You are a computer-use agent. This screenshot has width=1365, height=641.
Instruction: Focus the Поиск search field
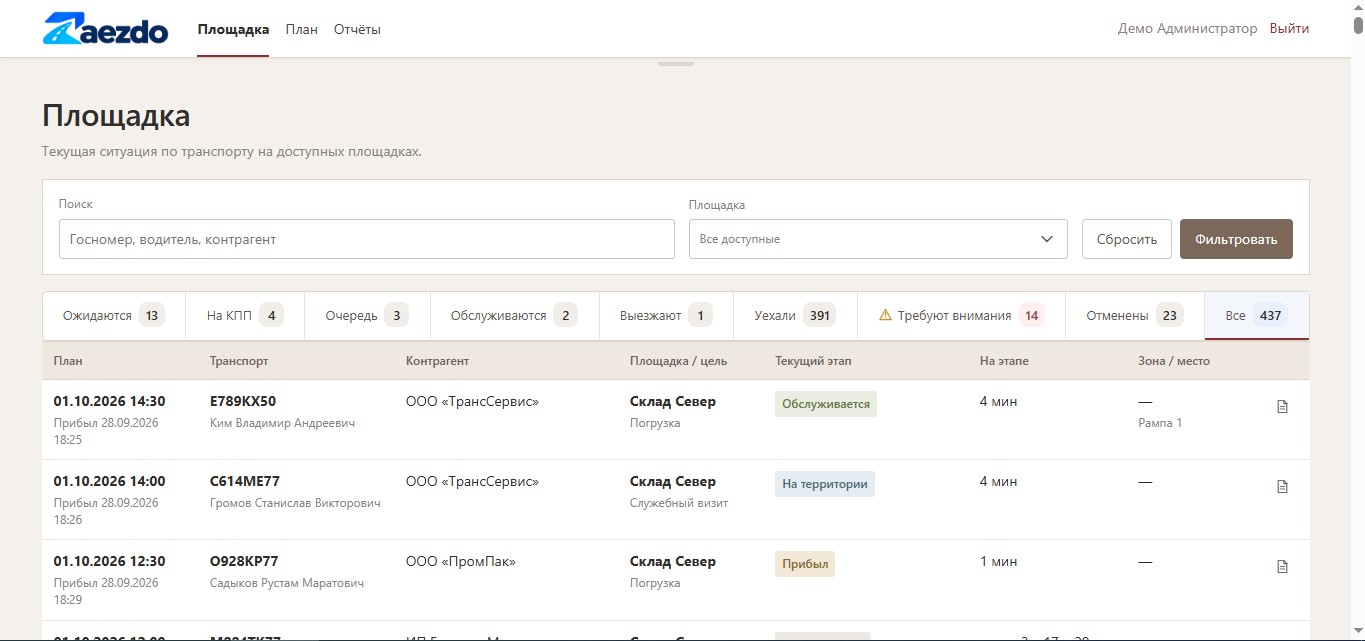click(367, 239)
